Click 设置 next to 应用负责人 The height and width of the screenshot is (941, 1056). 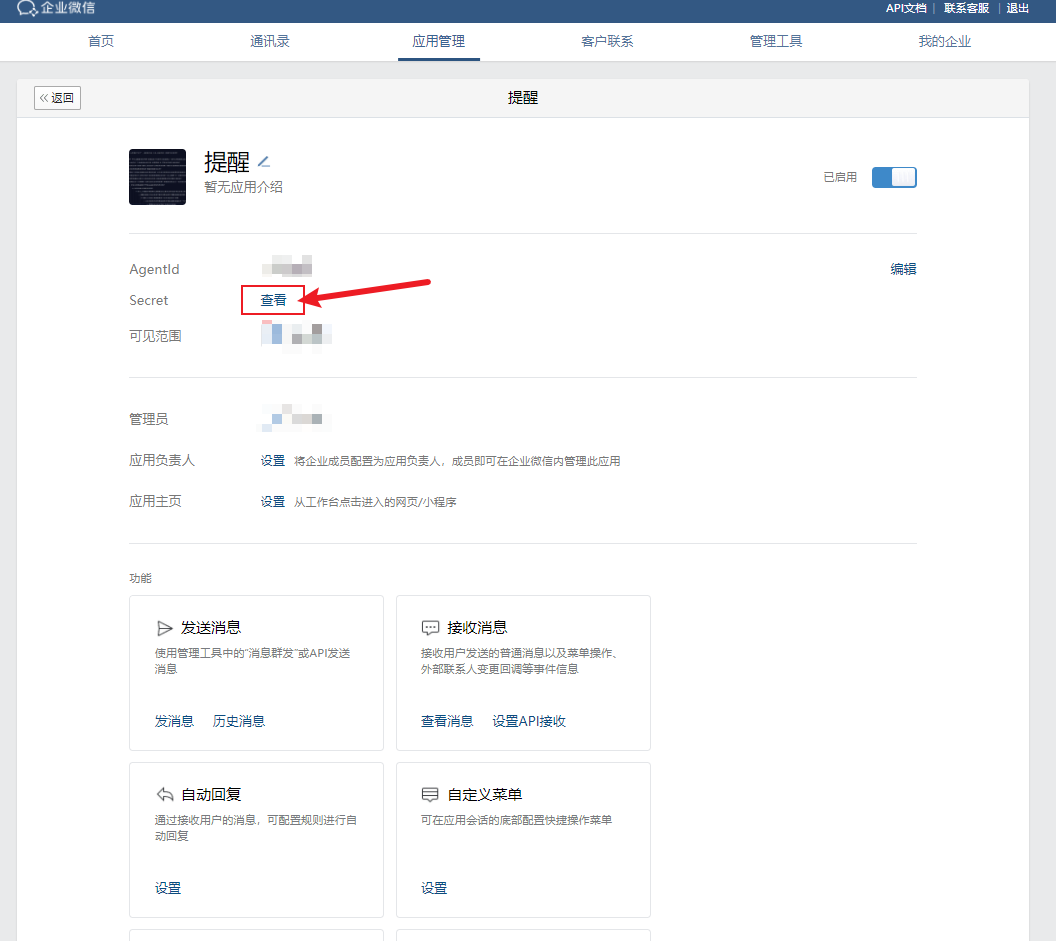[x=273, y=461]
